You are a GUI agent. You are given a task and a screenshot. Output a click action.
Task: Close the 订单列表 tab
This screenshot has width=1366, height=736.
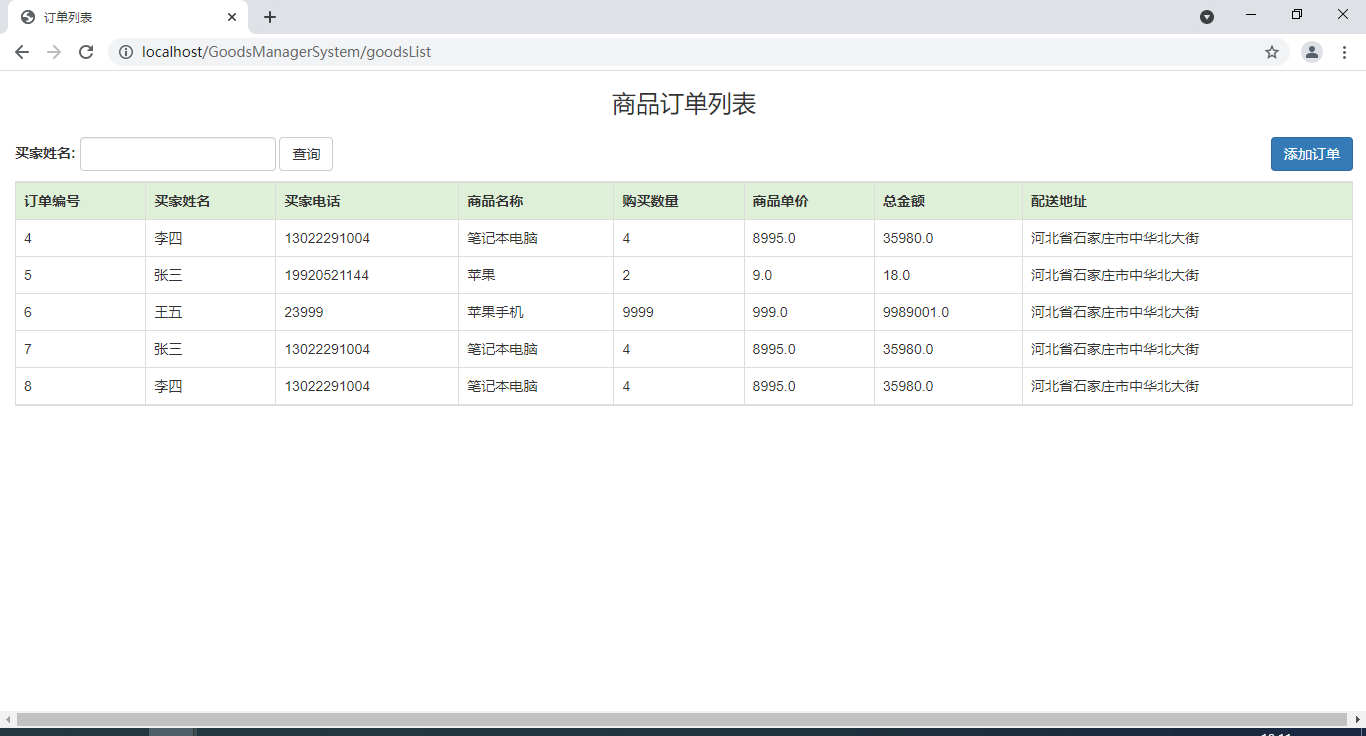click(232, 17)
